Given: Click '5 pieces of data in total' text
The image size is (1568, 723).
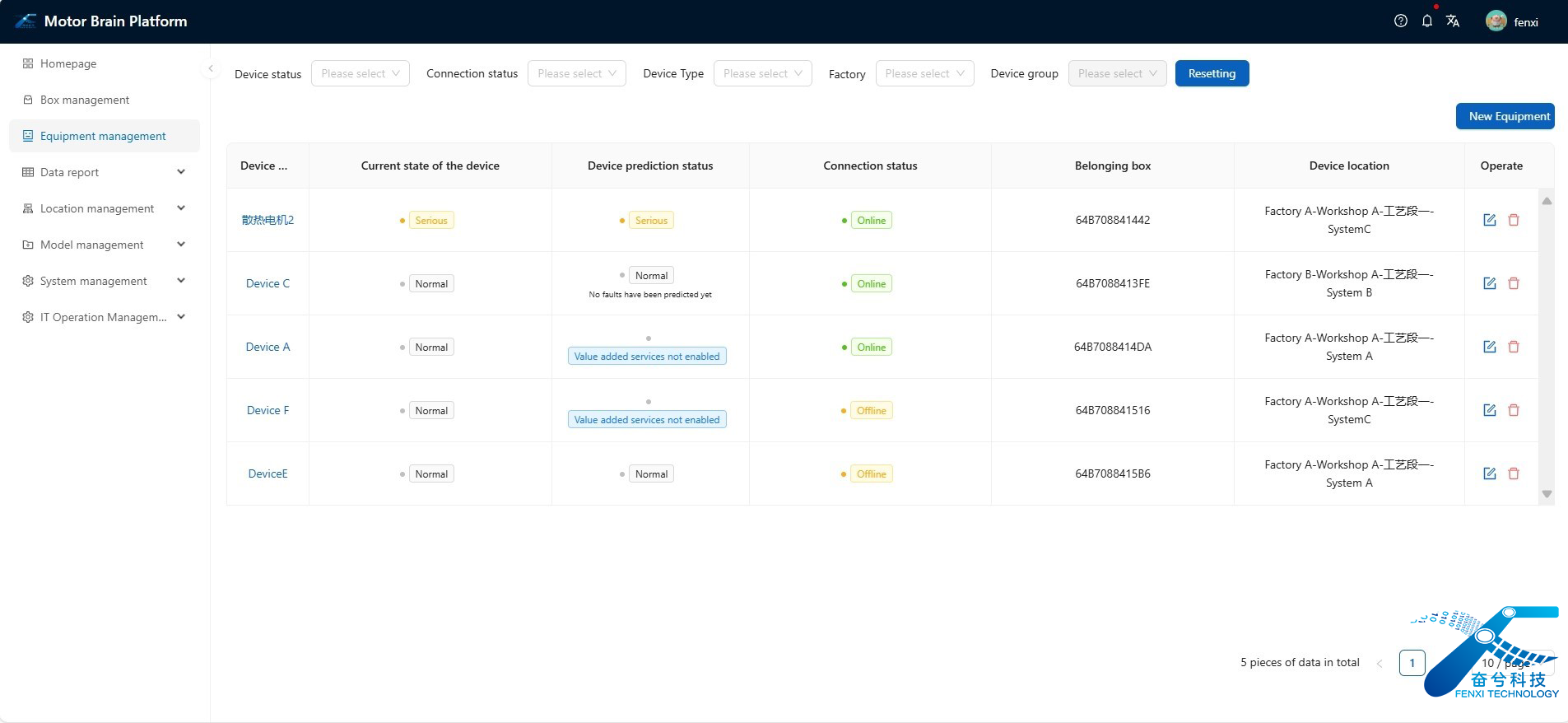Looking at the screenshot, I should pyautogui.click(x=1300, y=662).
